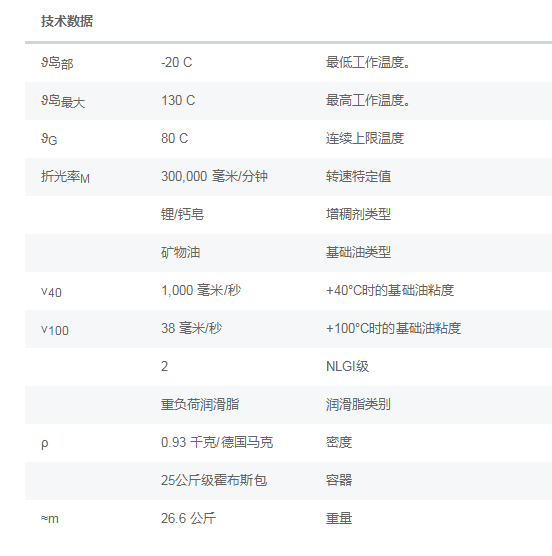552x556 pixels.
Task: Click the 25公斤级霍布斯包 container value
Action: 214,480
